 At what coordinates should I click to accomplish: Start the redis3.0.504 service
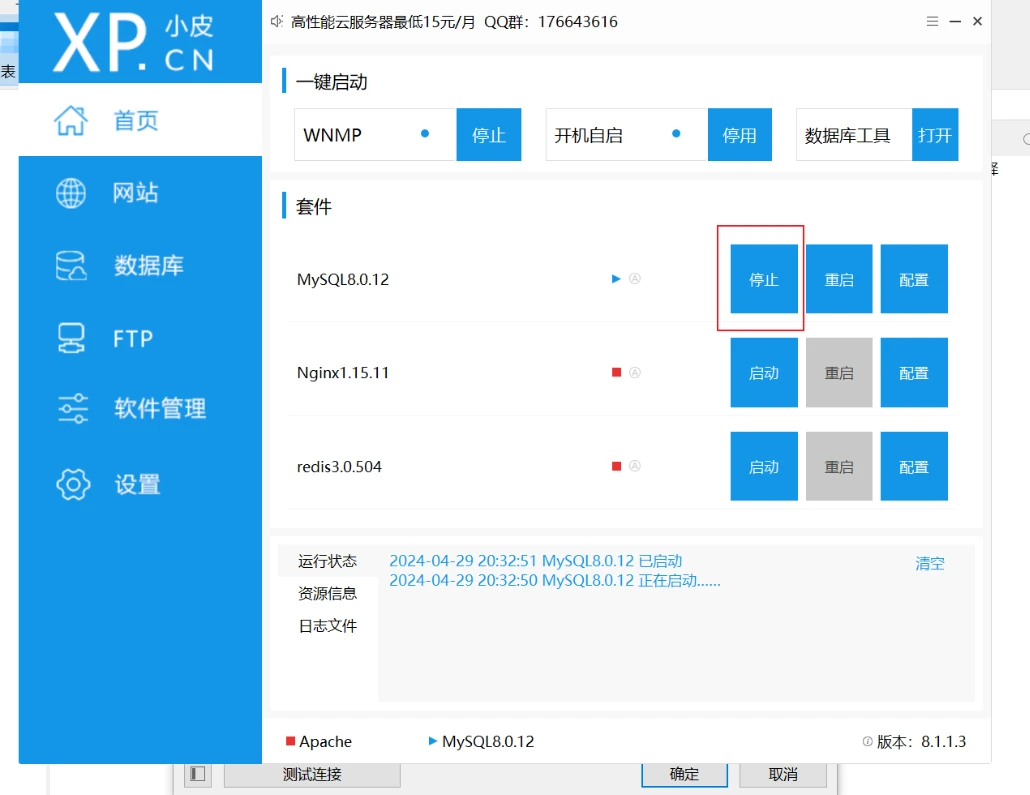click(764, 466)
